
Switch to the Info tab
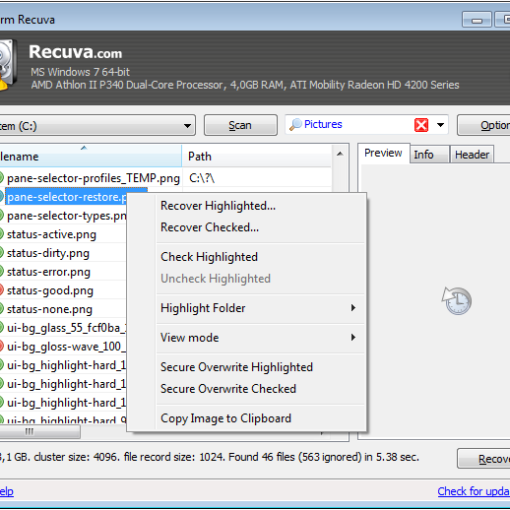coord(430,155)
